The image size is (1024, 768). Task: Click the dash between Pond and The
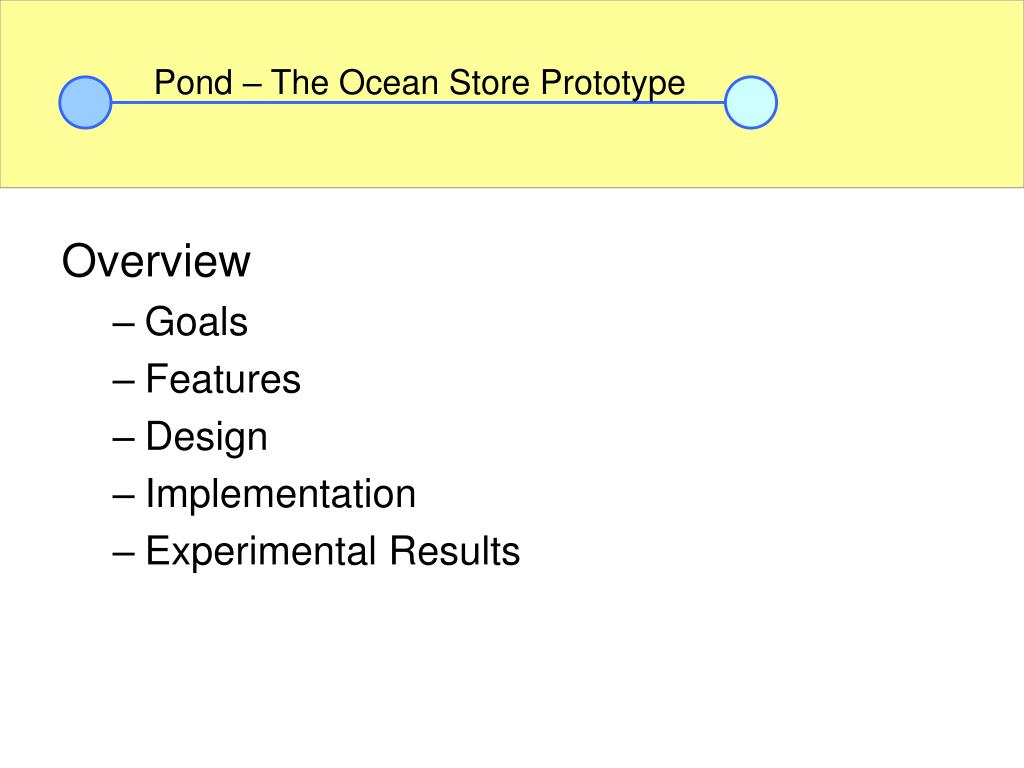pyautogui.click(x=251, y=85)
